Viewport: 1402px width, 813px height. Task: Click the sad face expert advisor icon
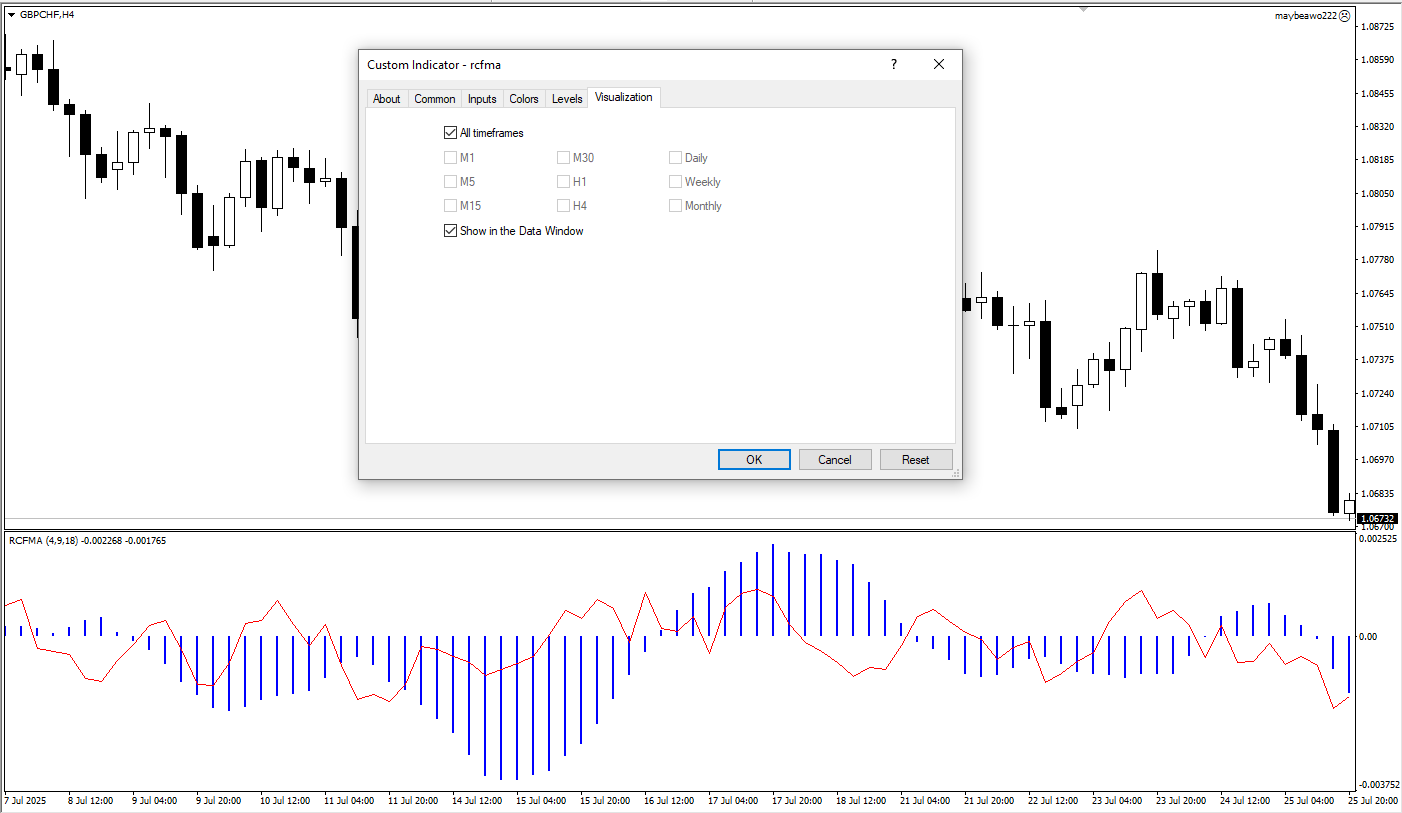1345,16
